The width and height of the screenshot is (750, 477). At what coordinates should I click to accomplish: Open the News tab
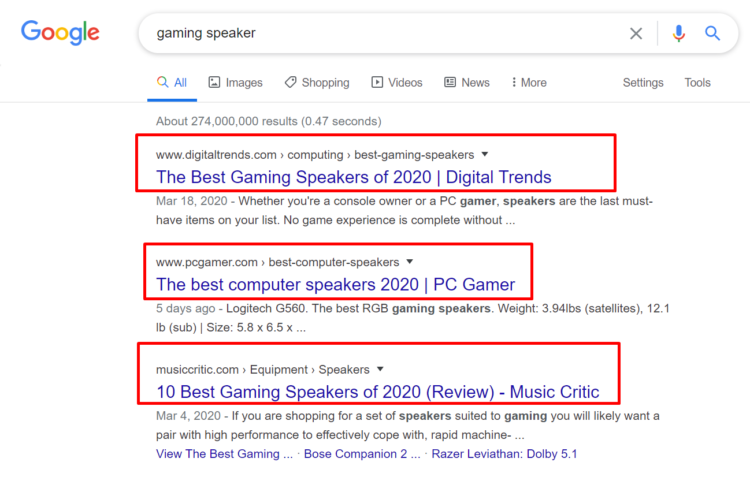pos(467,82)
